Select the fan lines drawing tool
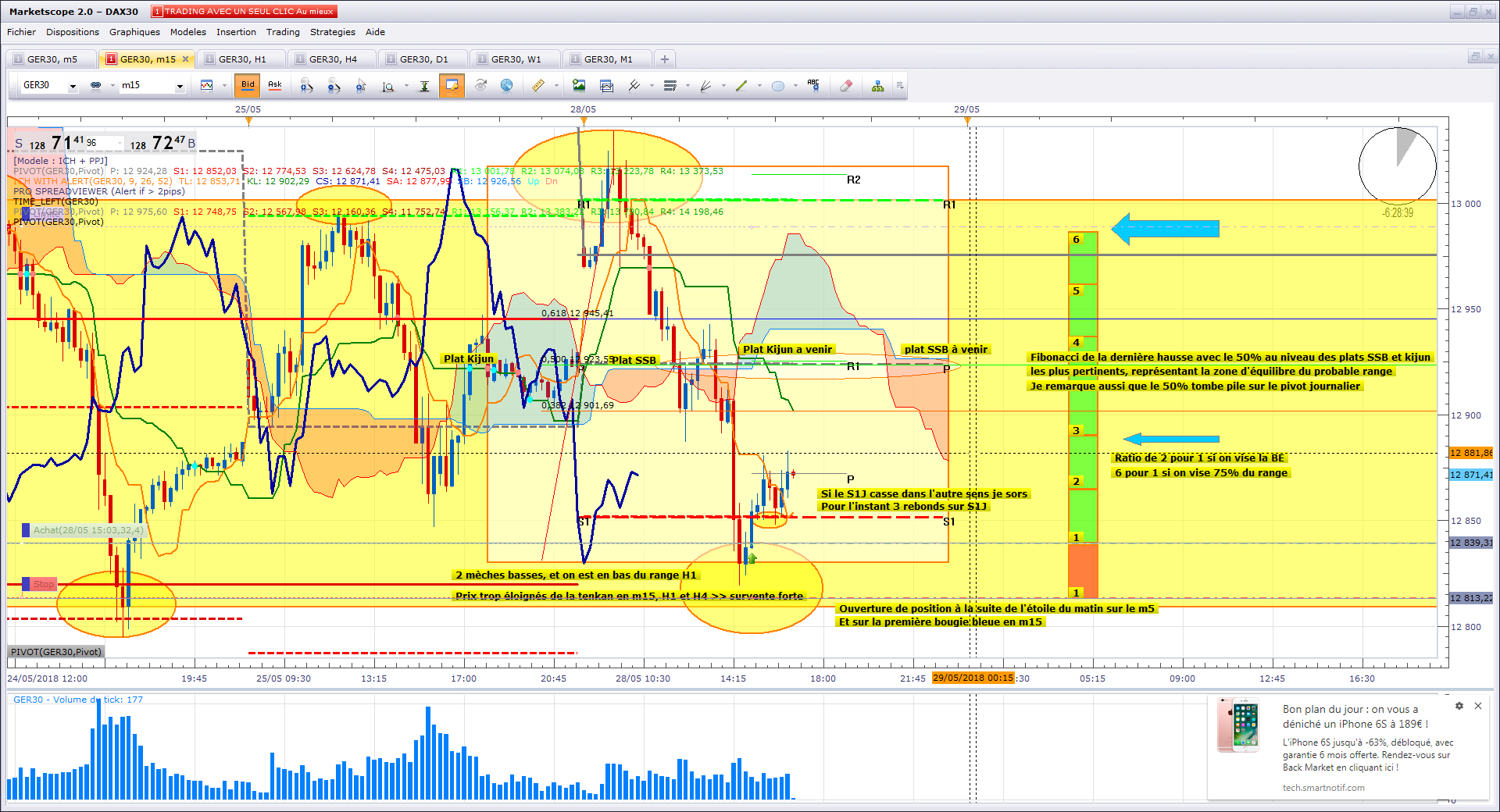 [x=705, y=86]
